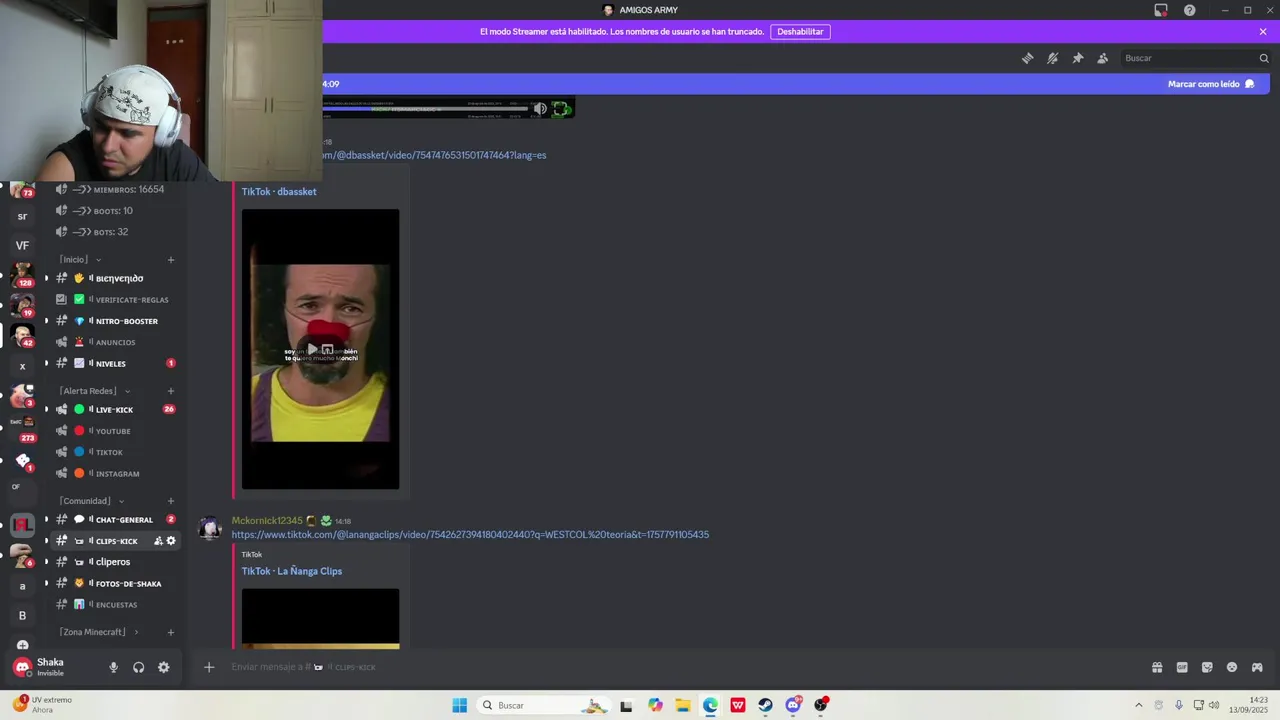Open the chat-general channel
Viewport: 1280px width, 720px height.
click(116, 520)
